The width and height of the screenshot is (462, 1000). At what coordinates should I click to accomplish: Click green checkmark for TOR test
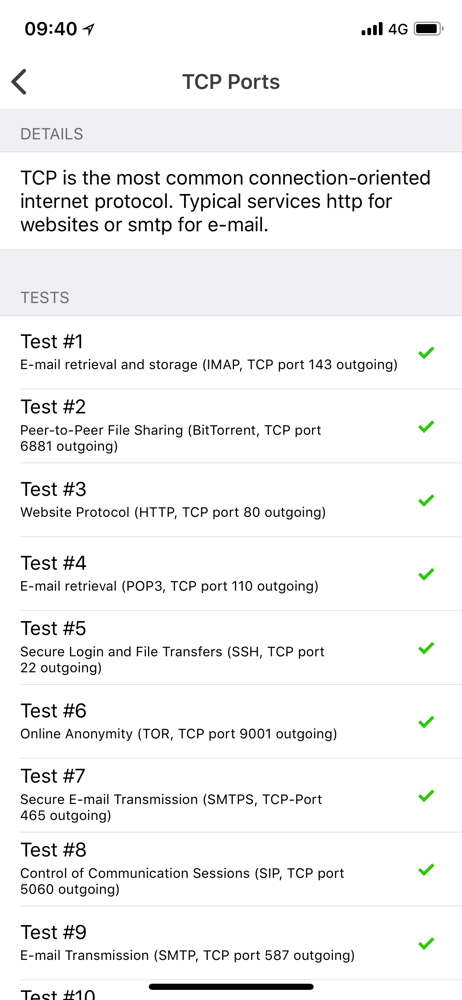tap(426, 721)
